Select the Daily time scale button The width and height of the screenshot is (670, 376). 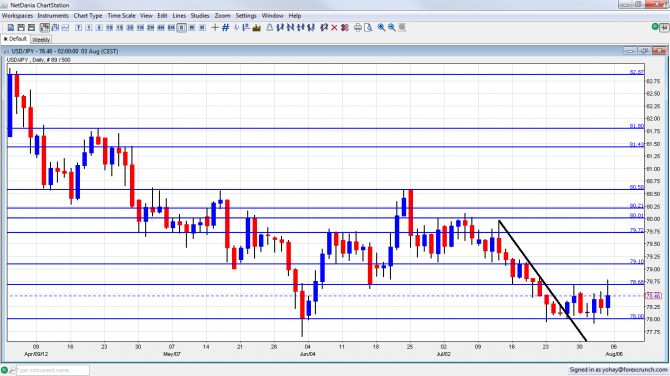coord(181,28)
